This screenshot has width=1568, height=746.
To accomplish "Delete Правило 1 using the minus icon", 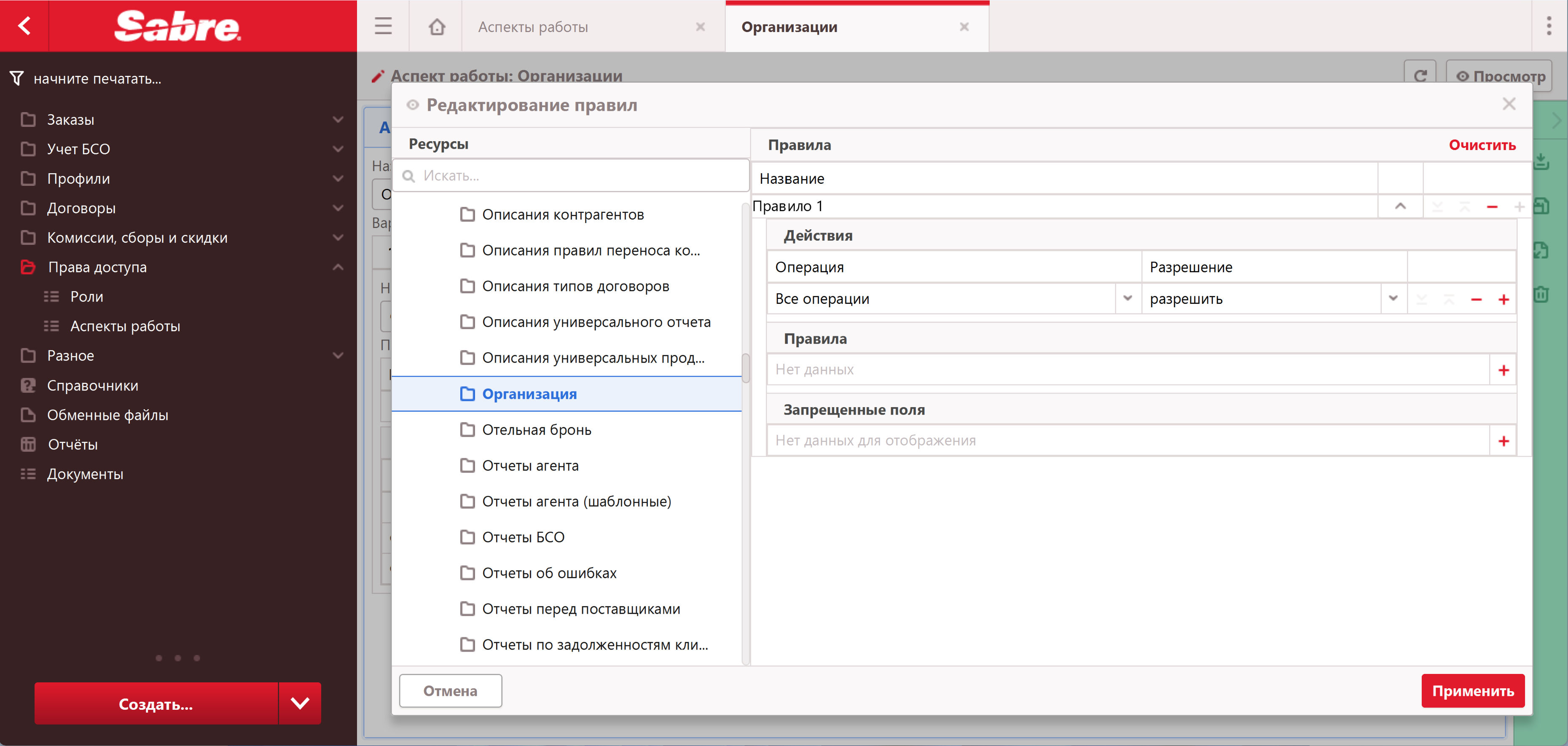I will [x=1491, y=207].
